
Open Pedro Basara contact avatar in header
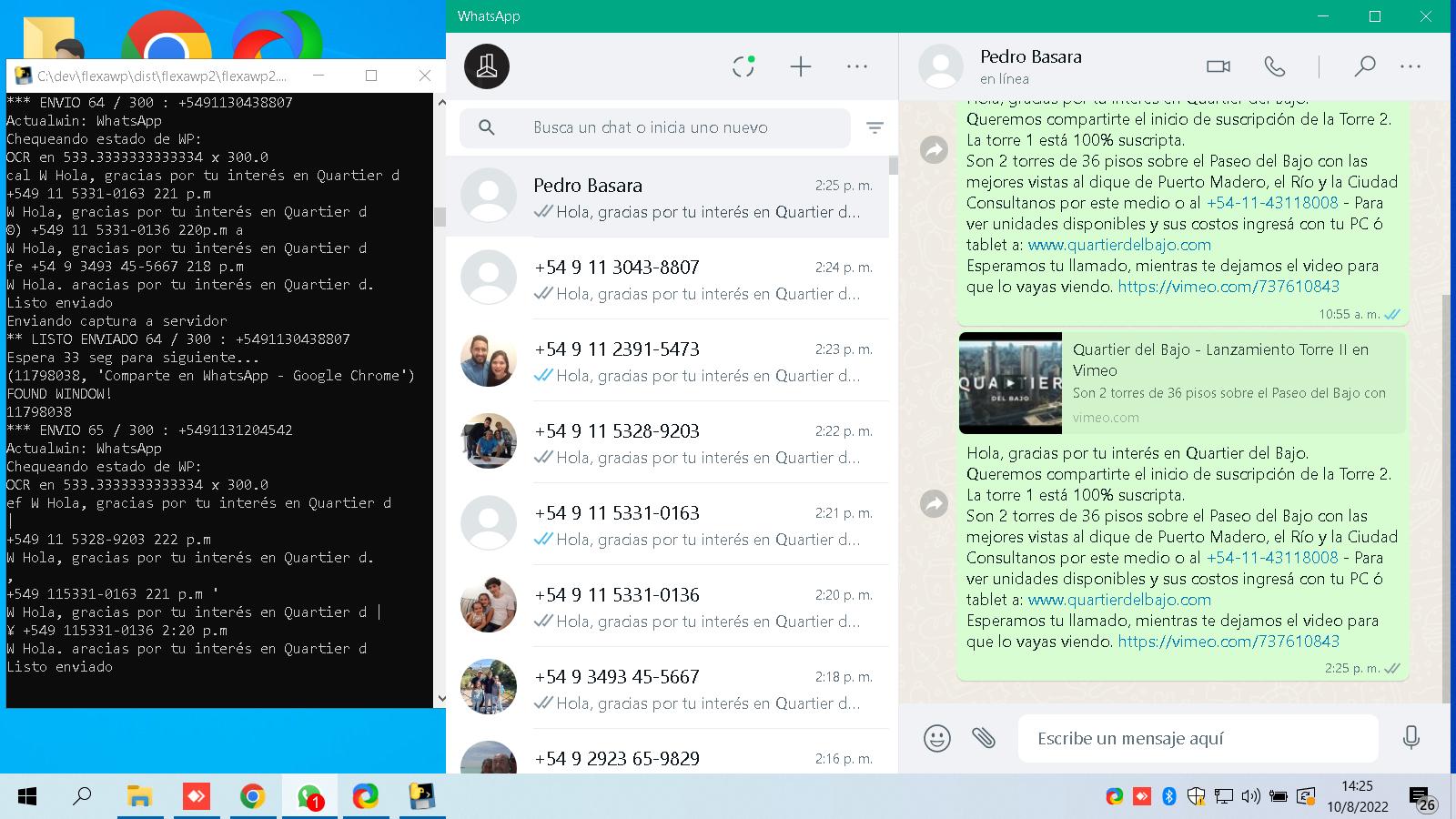coord(941,66)
